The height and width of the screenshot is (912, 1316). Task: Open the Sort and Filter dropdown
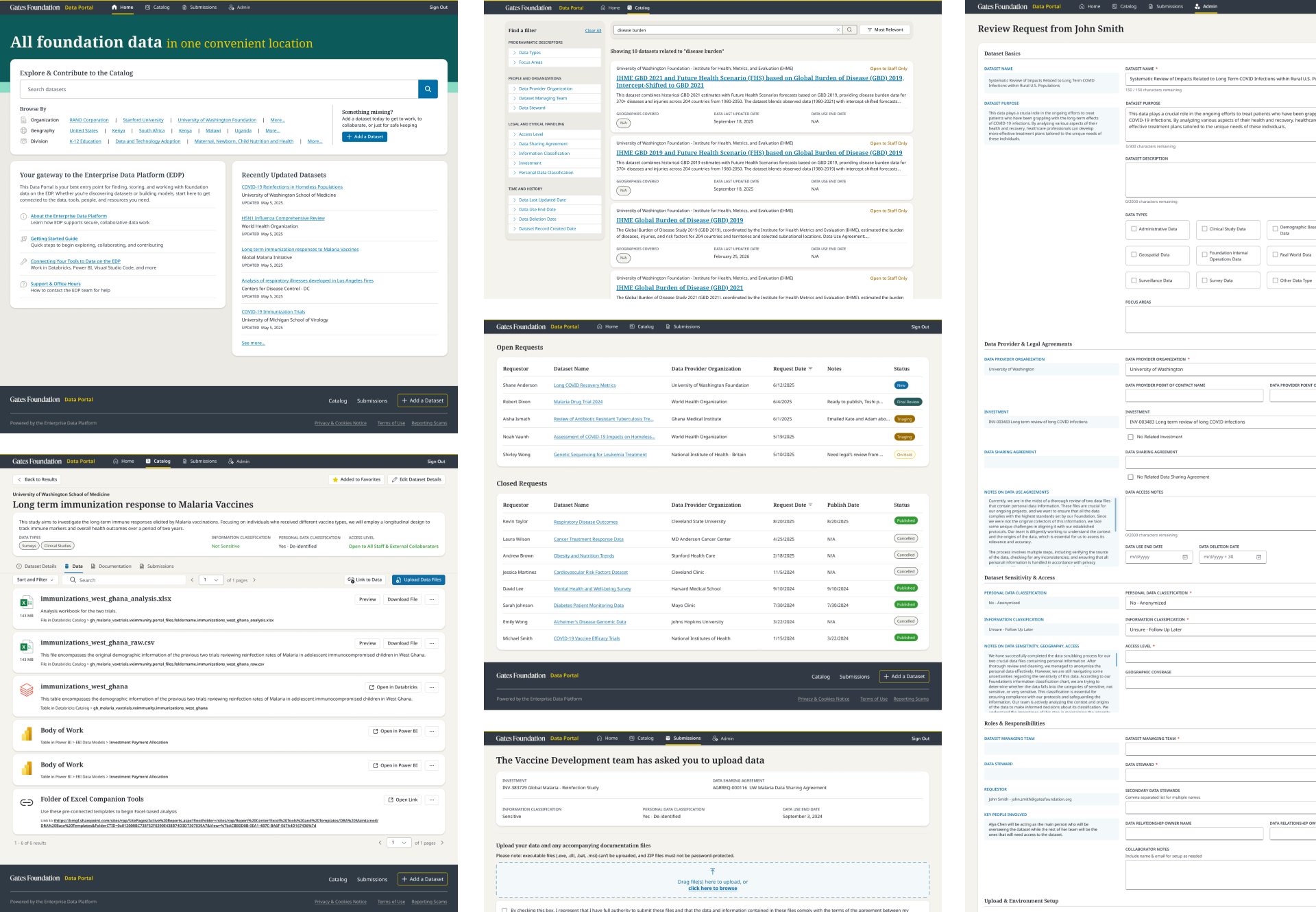coord(35,580)
